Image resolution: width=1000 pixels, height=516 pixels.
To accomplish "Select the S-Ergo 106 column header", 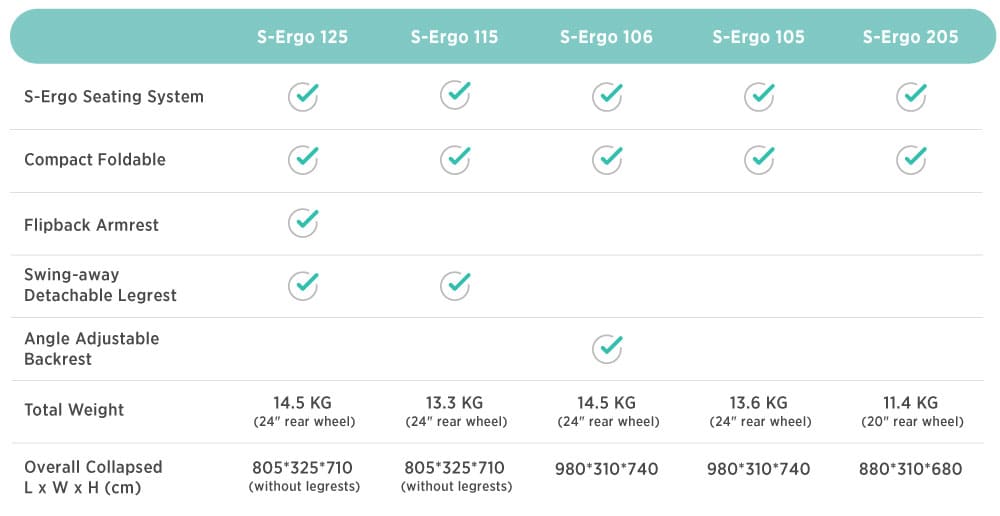I will pyautogui.click(x=606, y=37).
